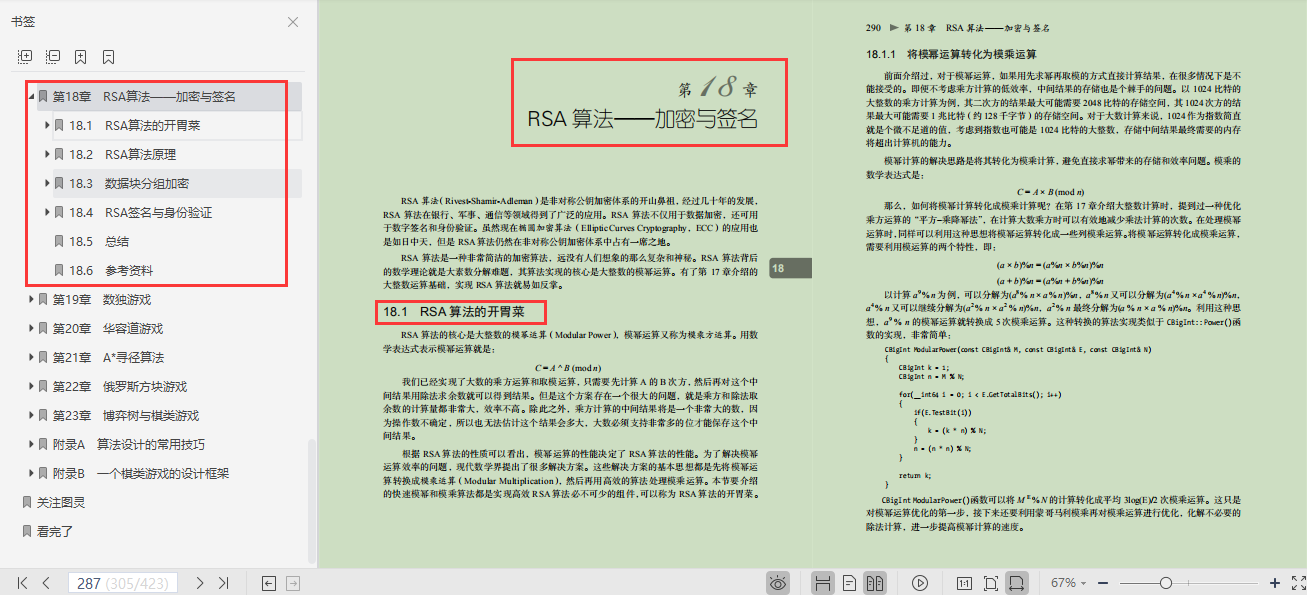Screen dimensions: 1307x595
Task: Switch to single page view mode
Action: click(x=848, y=582)
